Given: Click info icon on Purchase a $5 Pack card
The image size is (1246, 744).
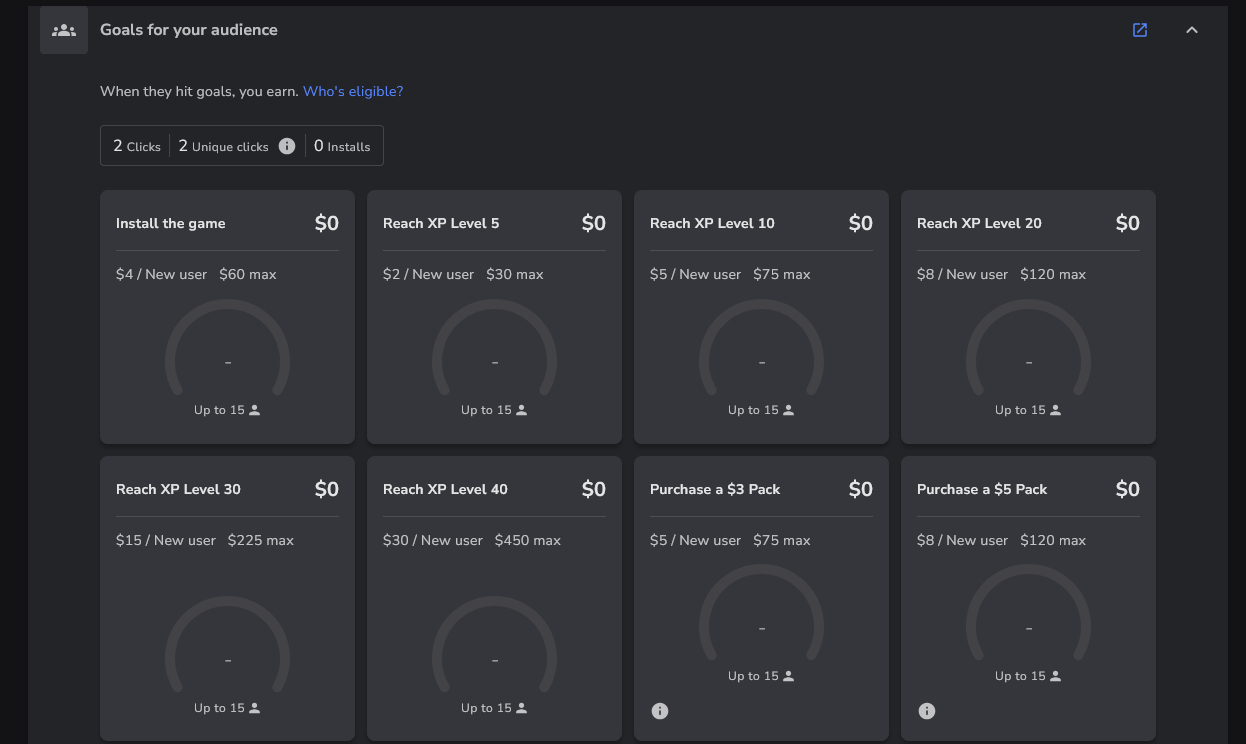Looking at the screenshot, I should 927,711.
